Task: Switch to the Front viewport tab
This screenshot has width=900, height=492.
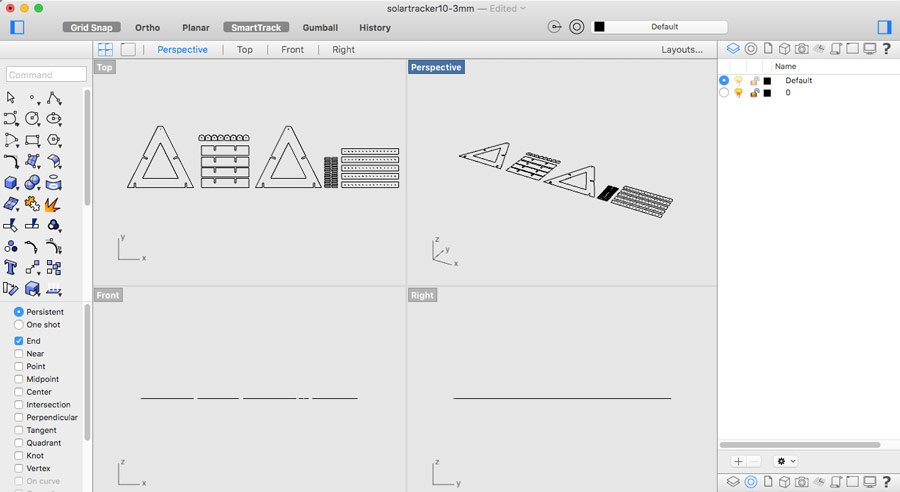Action: tap(292, 49)
